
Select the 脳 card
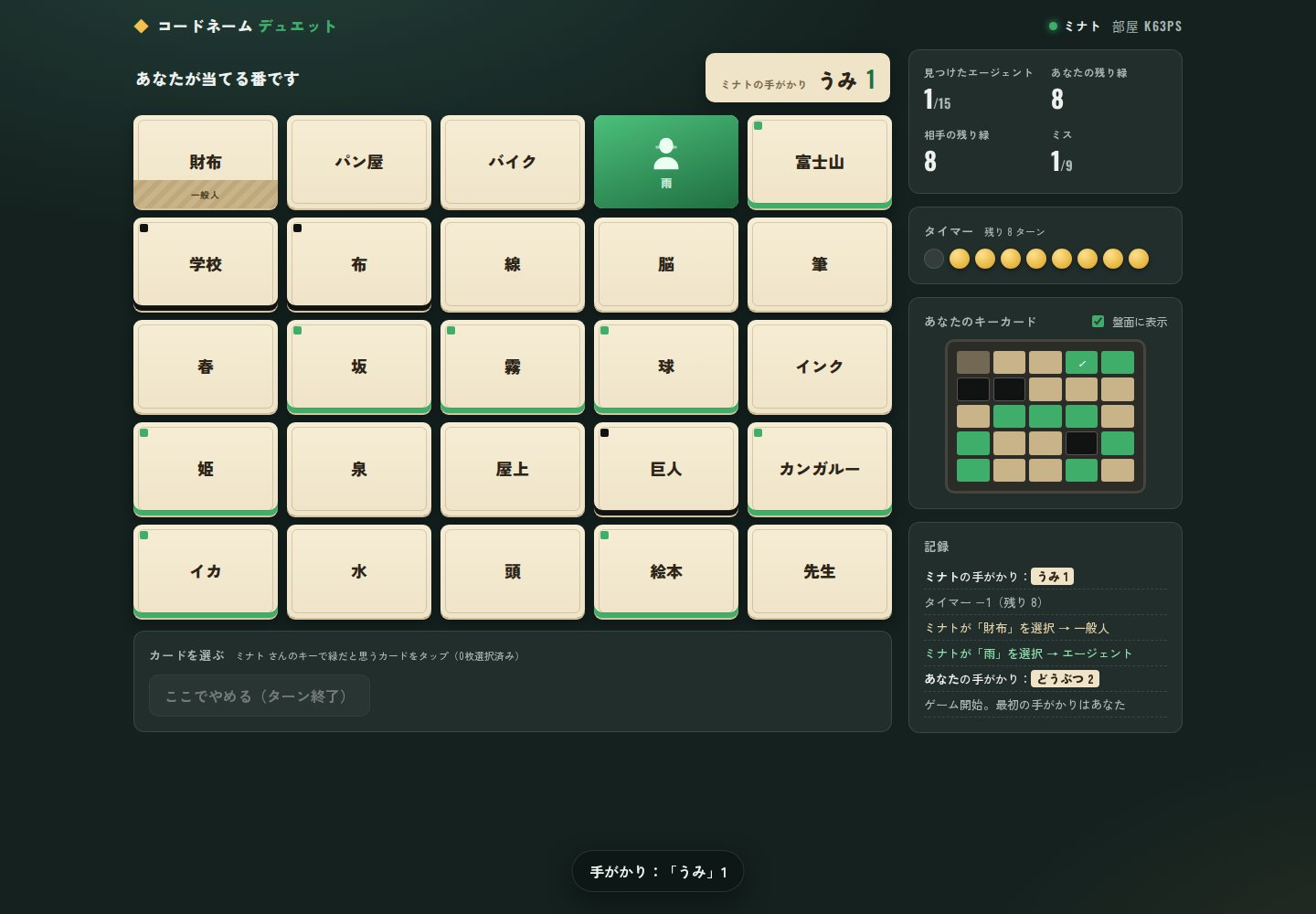coord(666,264)
